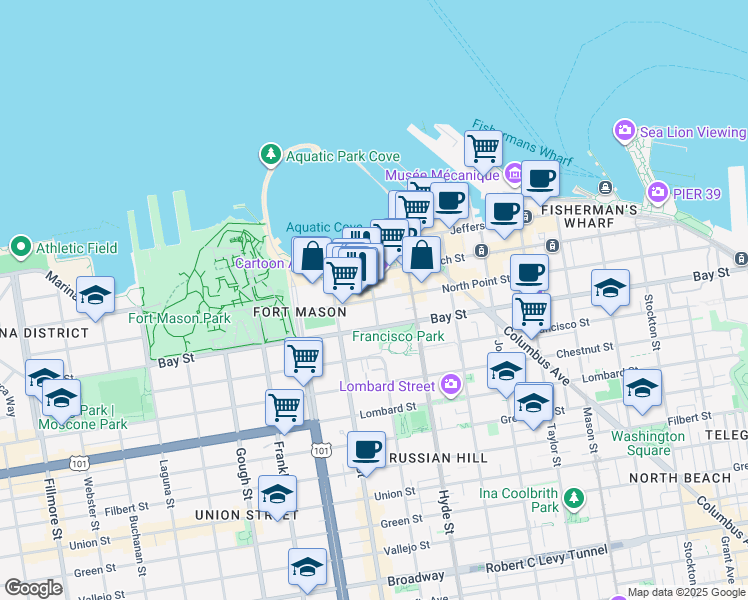
Task: Open the graduation cap marker on Union Street label
Action: point(278,497)
